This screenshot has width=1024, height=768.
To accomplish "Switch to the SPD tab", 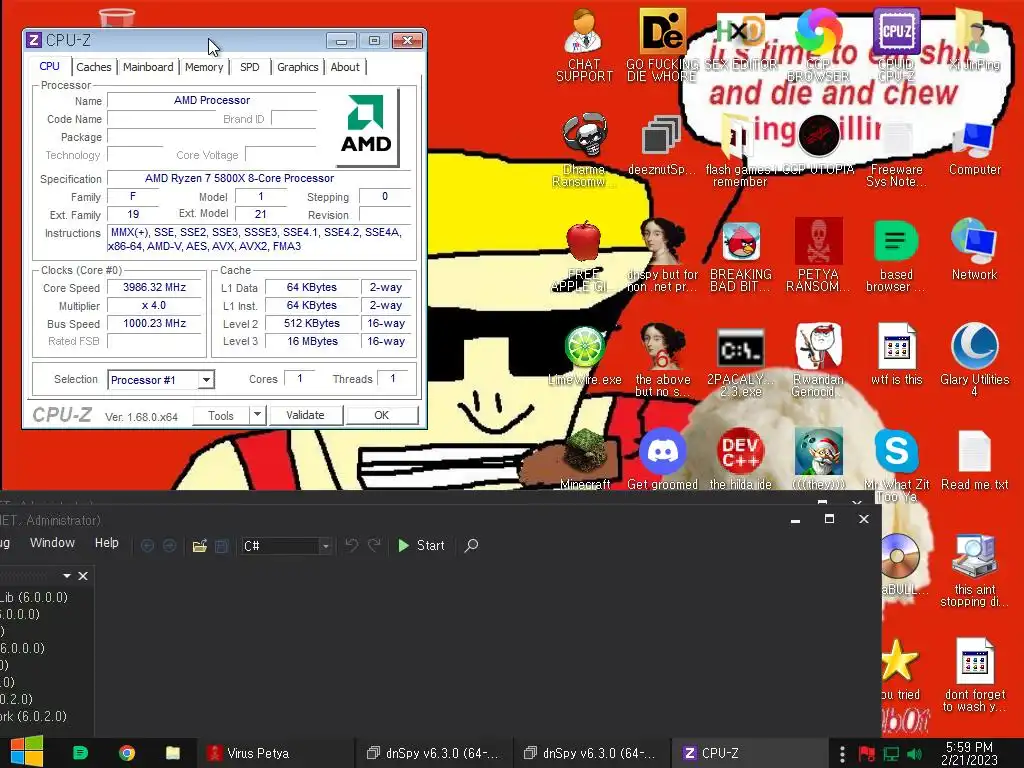I will (x=249, y=67).
